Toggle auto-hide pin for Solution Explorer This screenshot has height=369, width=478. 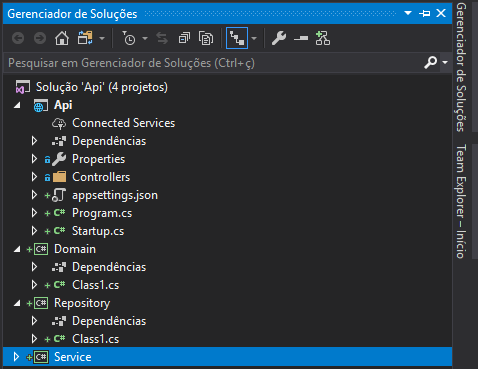424,13
